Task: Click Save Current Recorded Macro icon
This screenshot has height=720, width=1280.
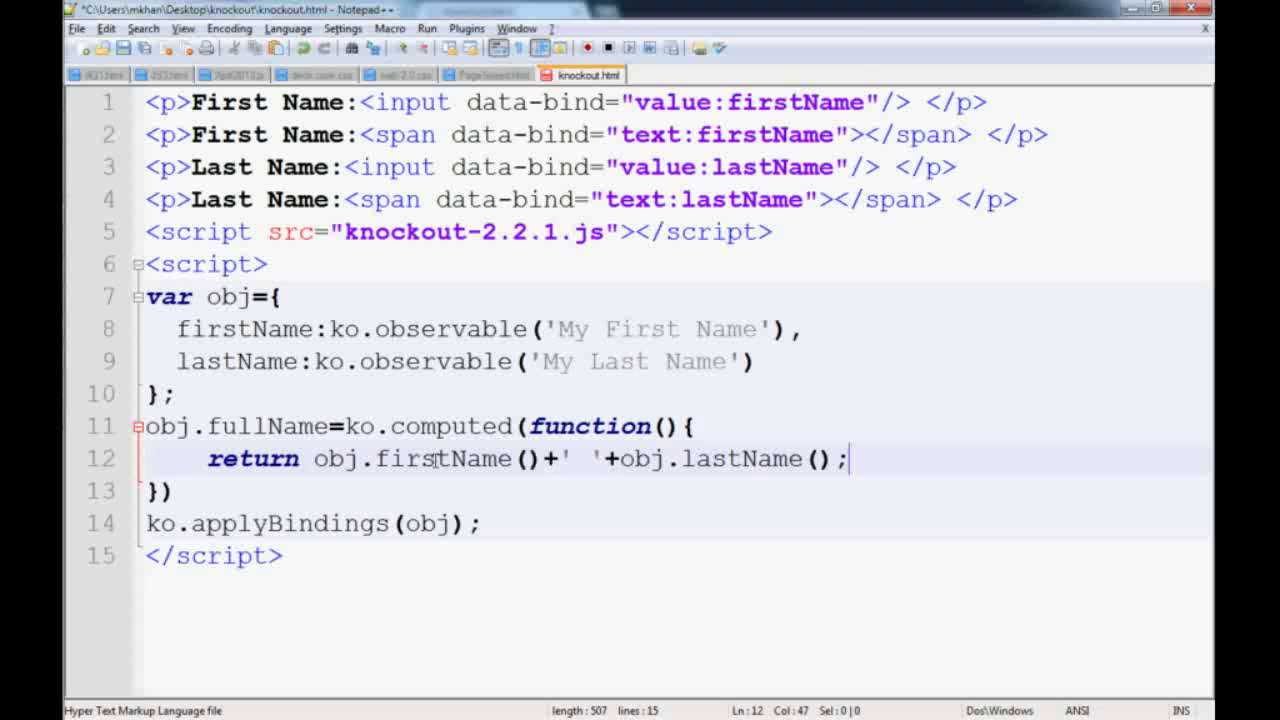Action: click(x=671, y=48)
